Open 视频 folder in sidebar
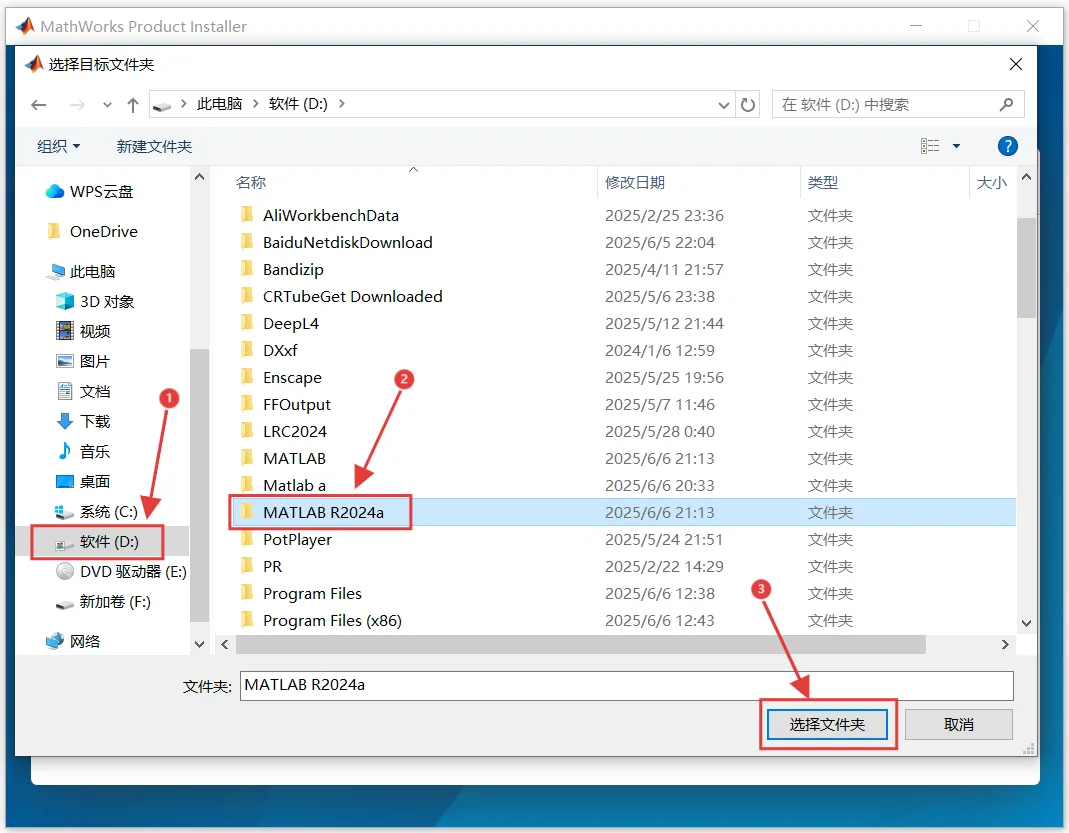 point(82,331)
